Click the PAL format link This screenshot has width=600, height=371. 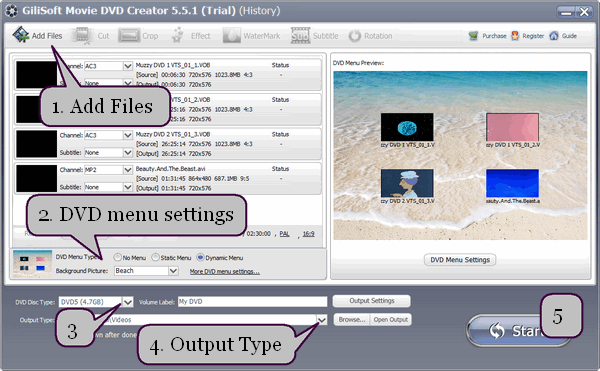point(284,234)
